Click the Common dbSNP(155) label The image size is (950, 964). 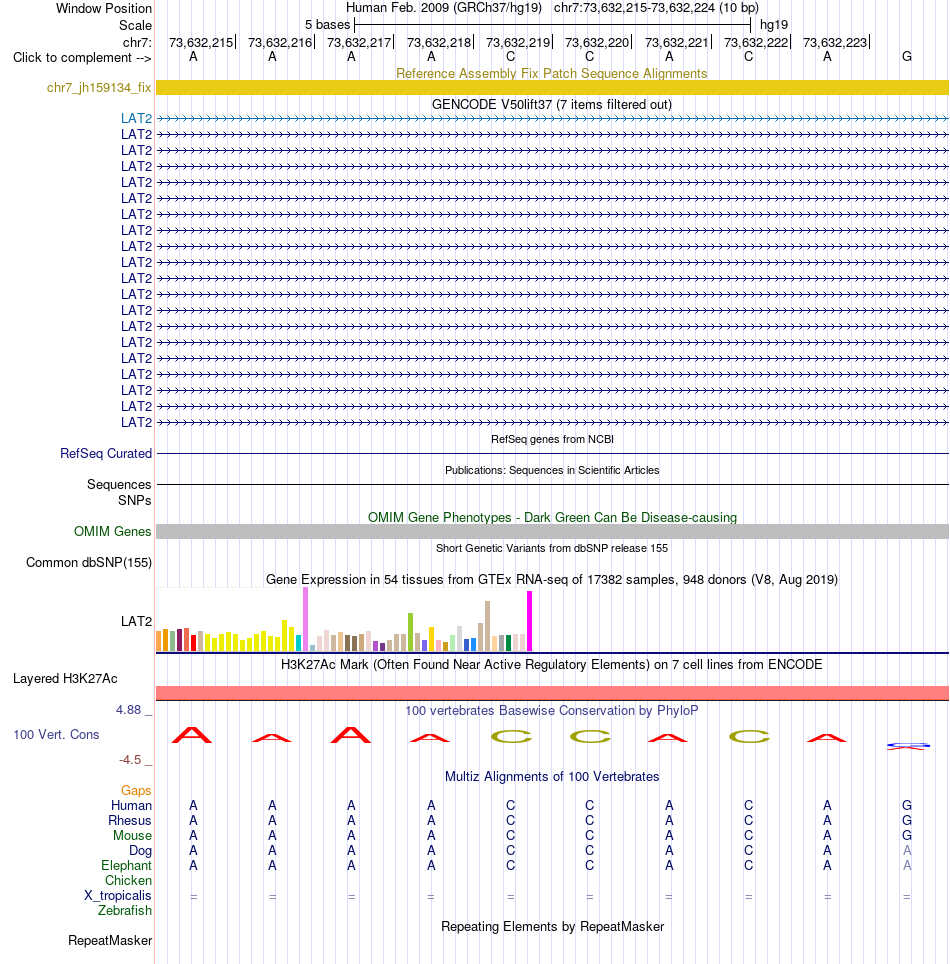[x=89, y=563]
